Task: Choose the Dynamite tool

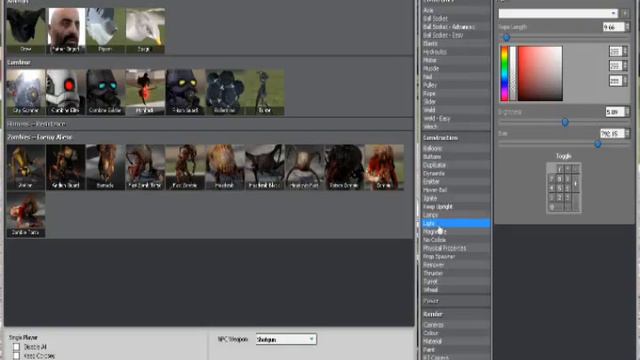Action: pyautogui.click(x=456, y=173)
